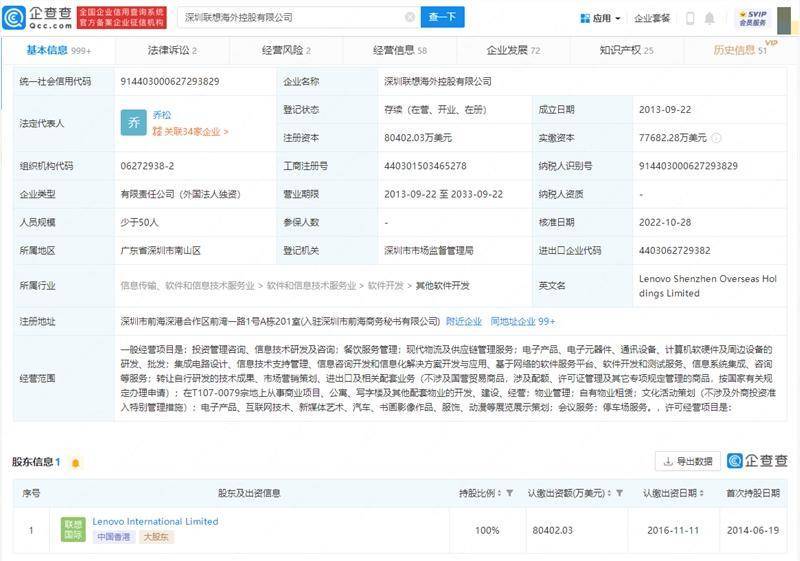This screenshot has height=561, width=800.
Task: Sort by 持股比例 column arrows
Action: pyautogui.click(x=499, y=493)
